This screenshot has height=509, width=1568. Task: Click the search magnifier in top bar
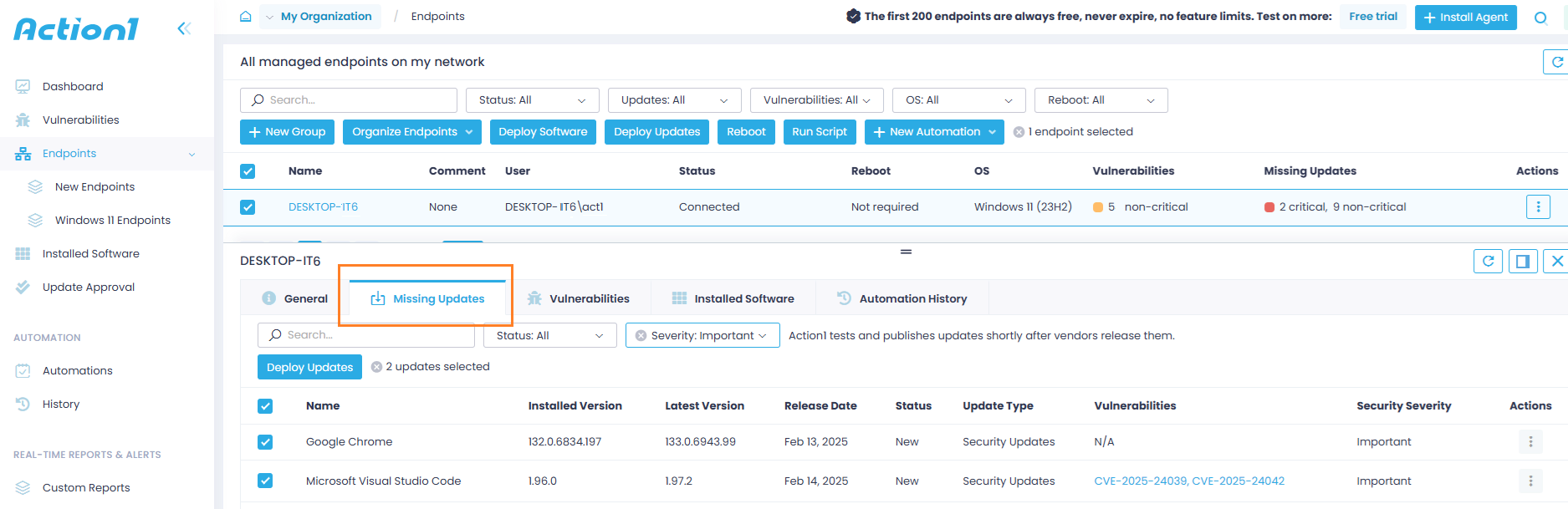click(x=1540, y=18)
